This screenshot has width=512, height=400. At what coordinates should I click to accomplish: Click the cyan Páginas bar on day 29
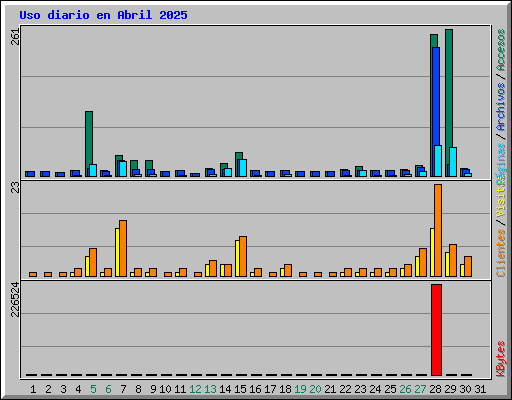point(453,162)
